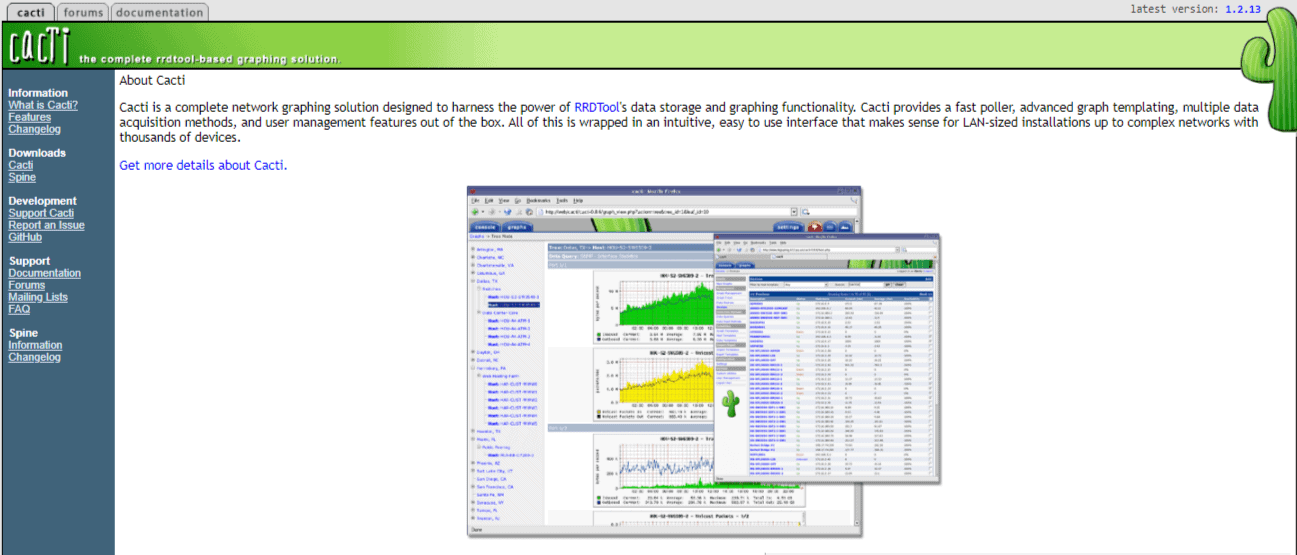Open Information link under Spine
This screenshot has width=1297, height=555.
tap(35, 345)
